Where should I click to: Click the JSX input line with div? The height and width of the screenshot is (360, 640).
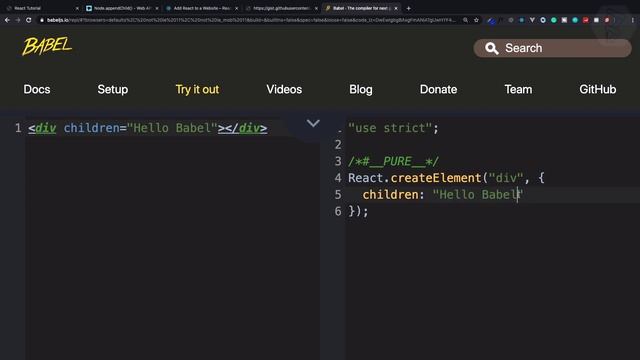pos(148,128)
